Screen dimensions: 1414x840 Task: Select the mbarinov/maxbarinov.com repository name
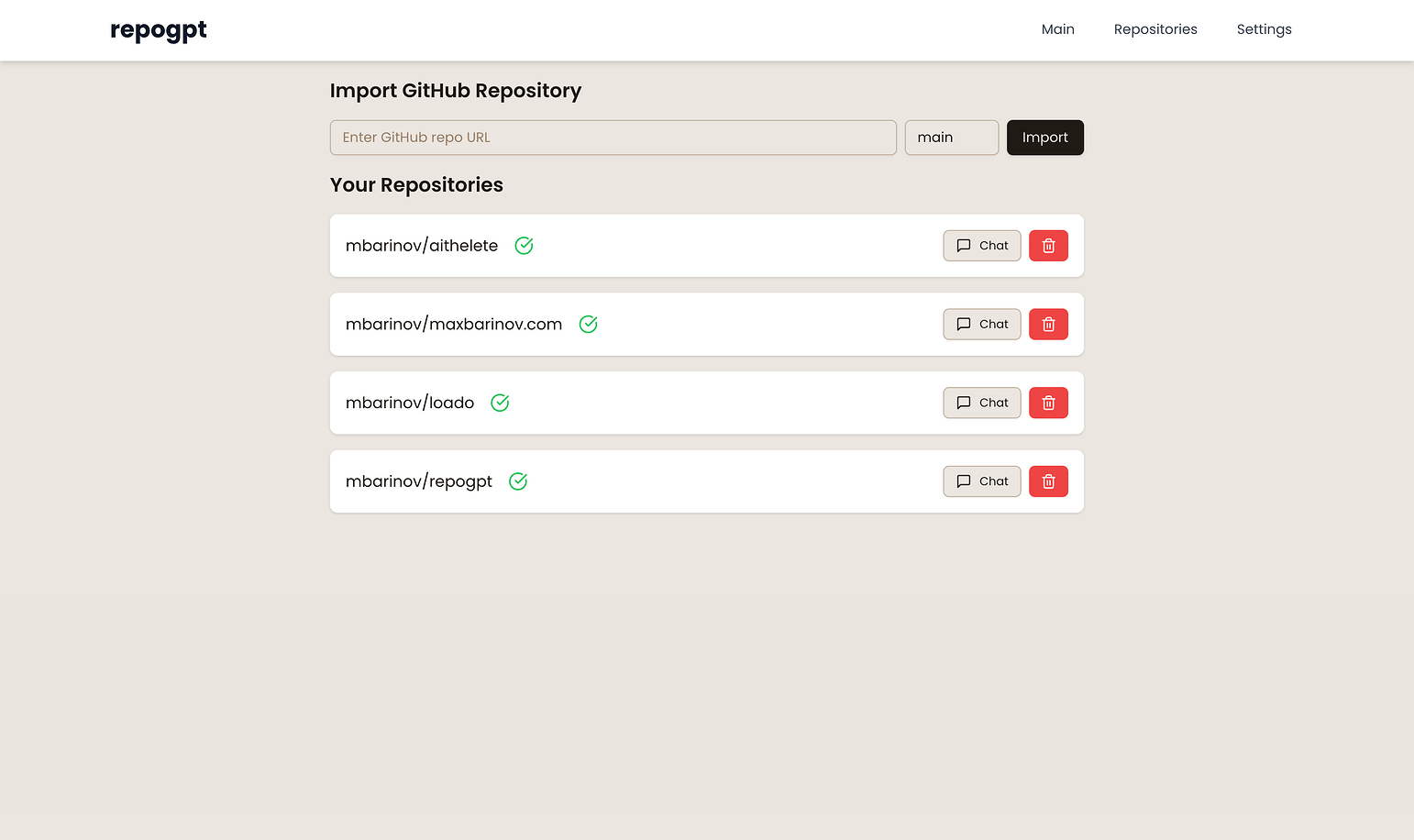tap(454, 325)
